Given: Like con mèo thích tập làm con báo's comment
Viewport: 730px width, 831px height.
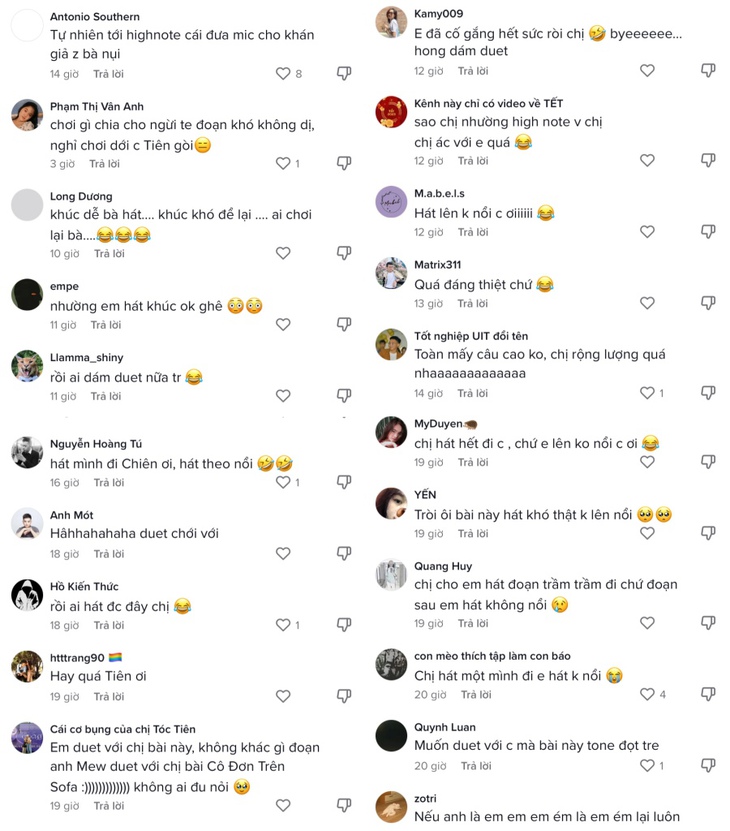Looking at the screenshot, I should coord(647,694).
